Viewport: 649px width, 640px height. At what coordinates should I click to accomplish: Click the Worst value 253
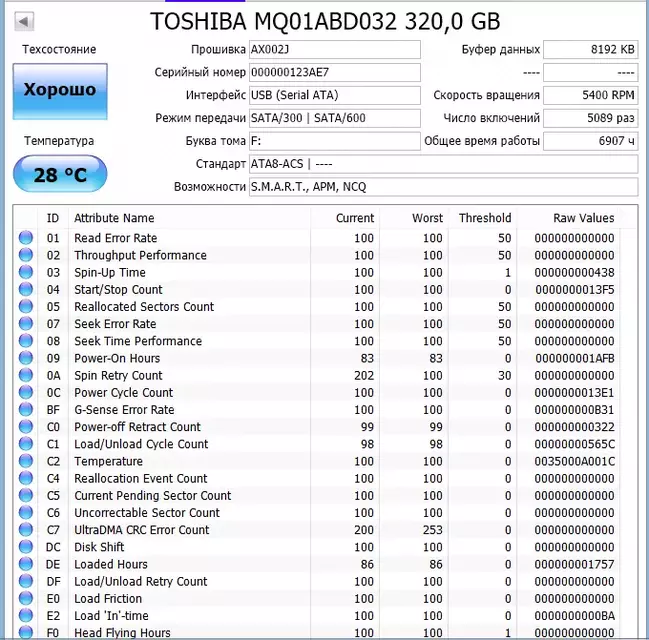coord(433,530)
